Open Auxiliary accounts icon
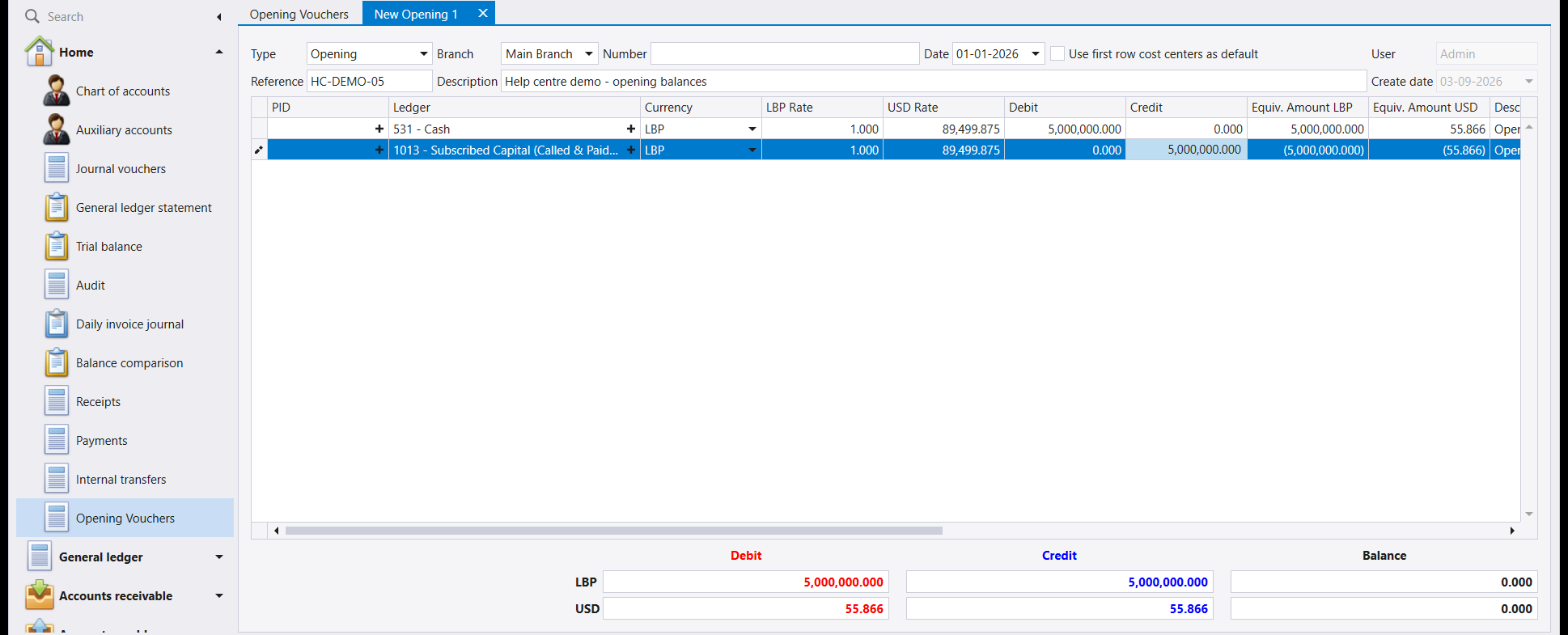 click(56, 129)
